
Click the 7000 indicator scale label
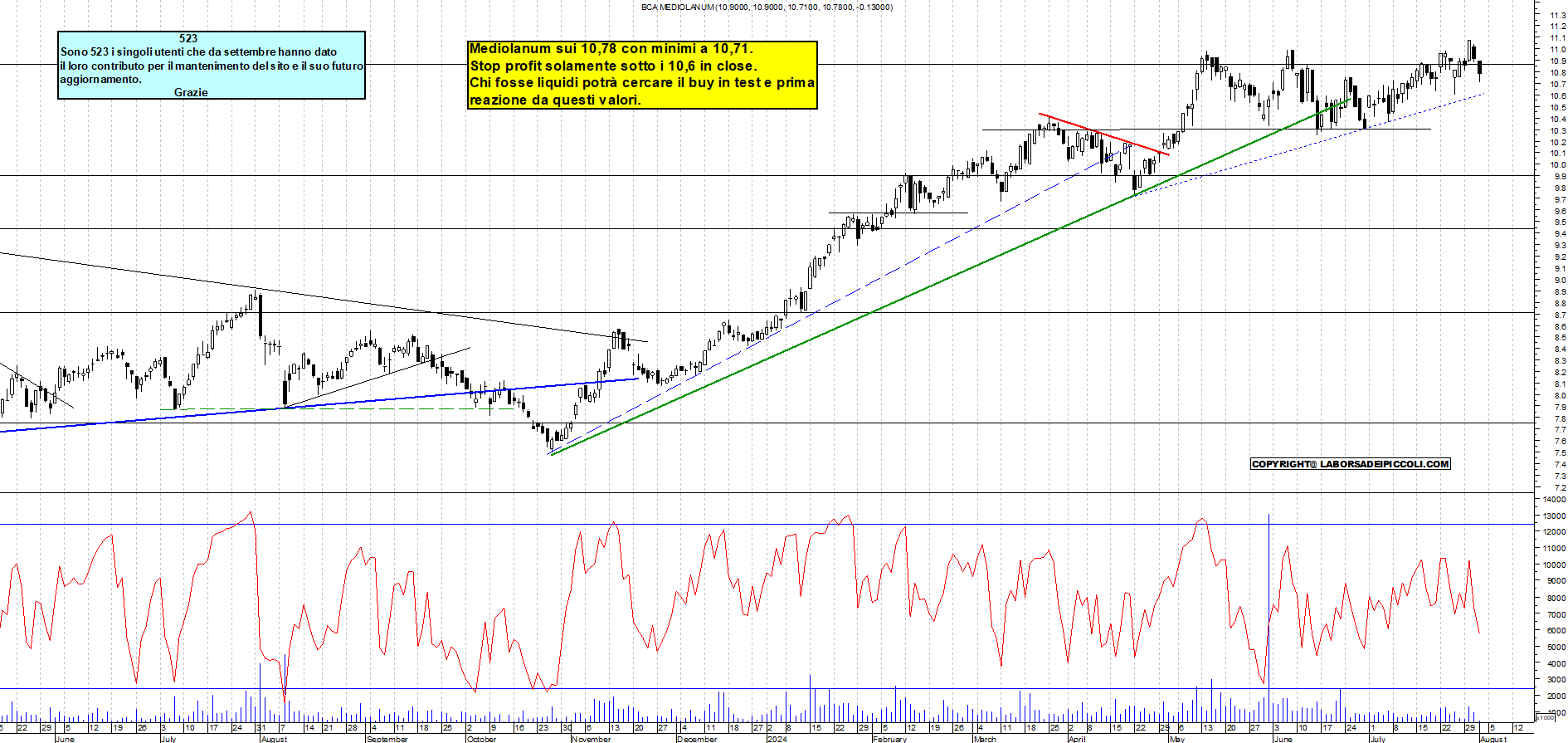(1556, 615)
